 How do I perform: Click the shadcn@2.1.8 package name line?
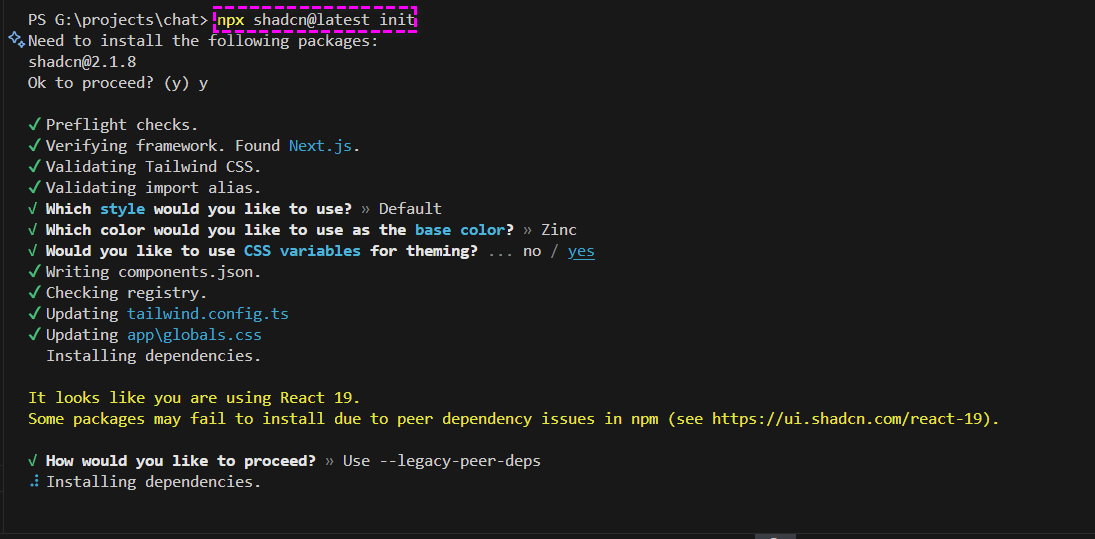(x=82, y=62)
